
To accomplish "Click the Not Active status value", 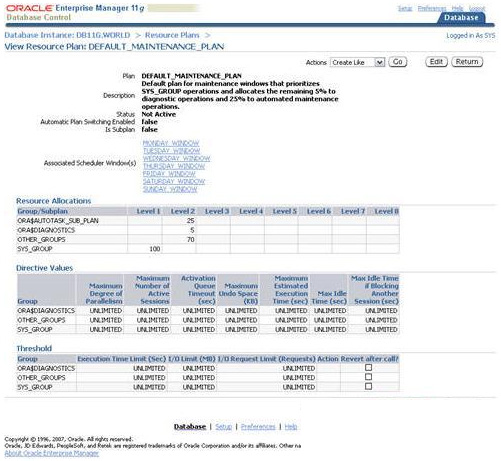I will (x=159, y=114).
